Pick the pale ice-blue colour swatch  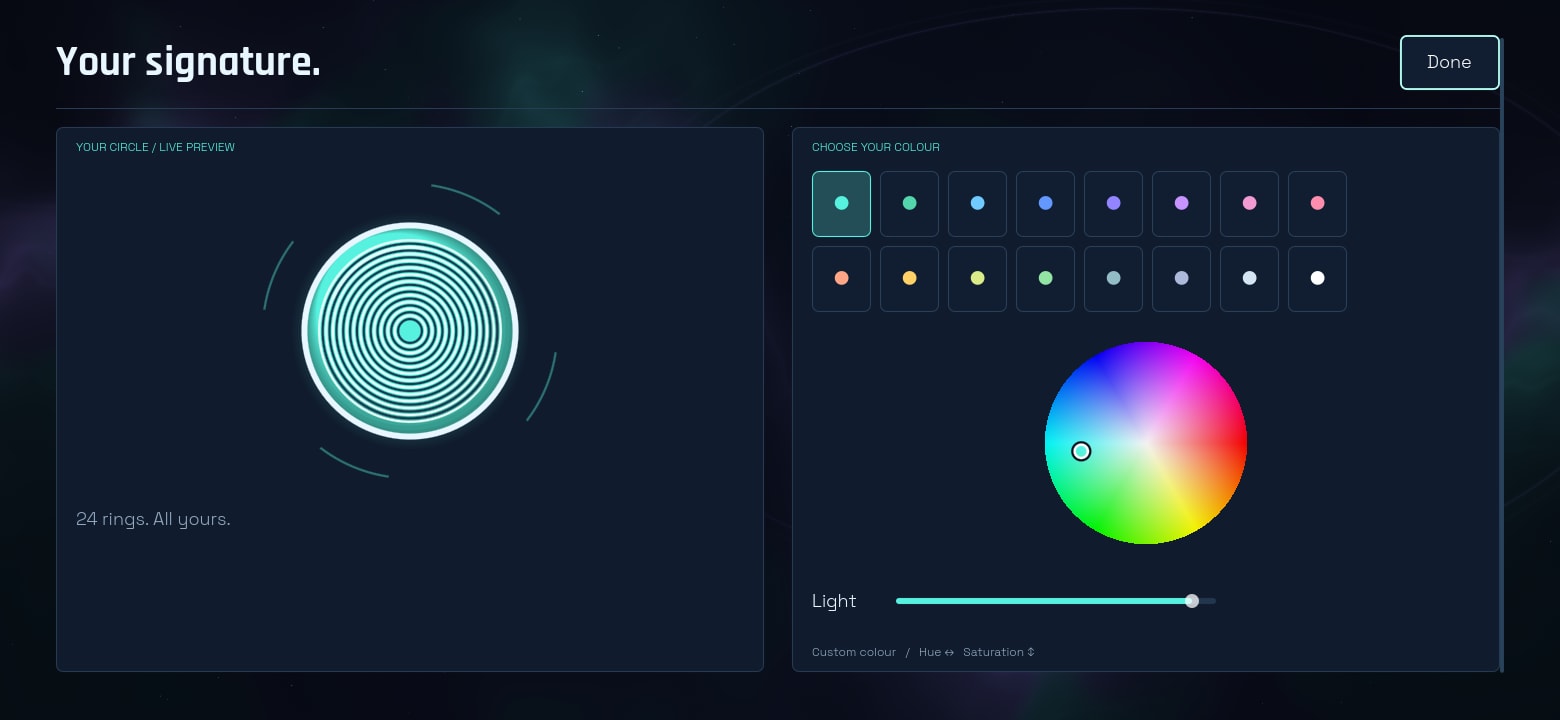tap(1249, 279)
